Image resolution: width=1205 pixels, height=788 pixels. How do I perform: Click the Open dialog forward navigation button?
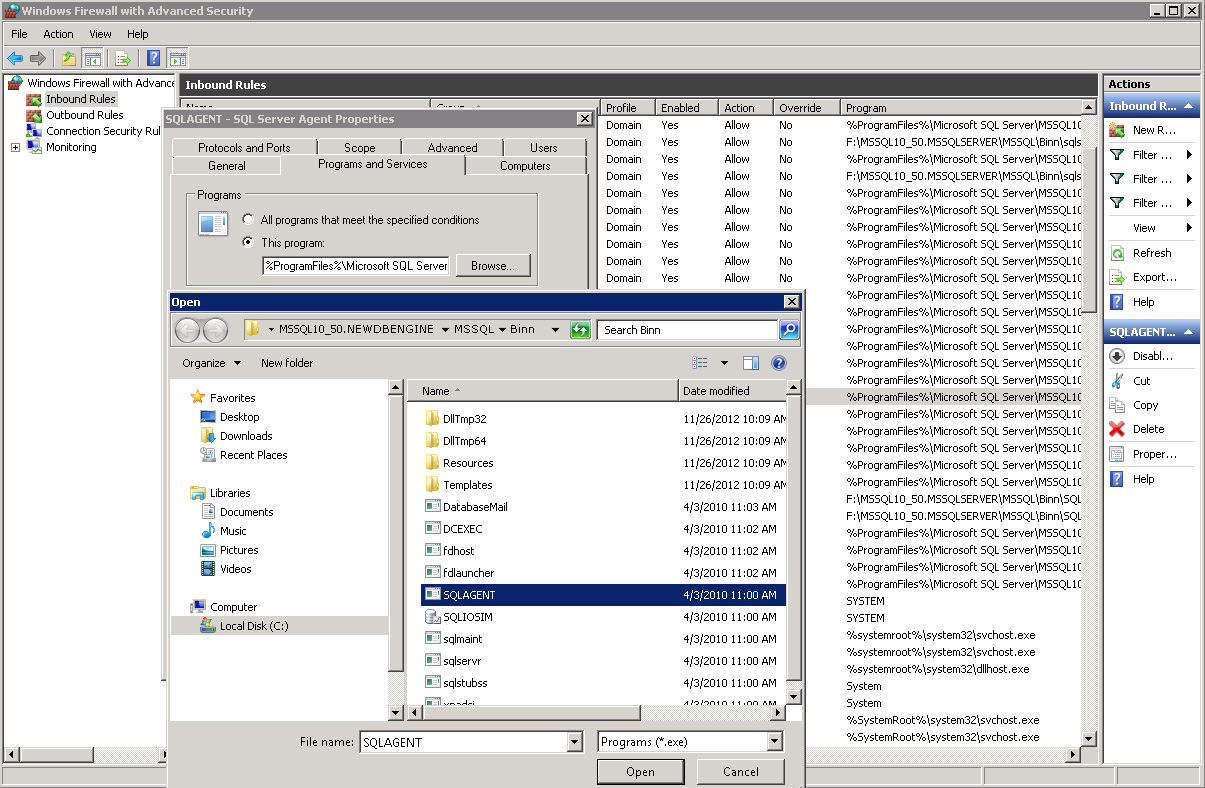(x=215, y=330)
